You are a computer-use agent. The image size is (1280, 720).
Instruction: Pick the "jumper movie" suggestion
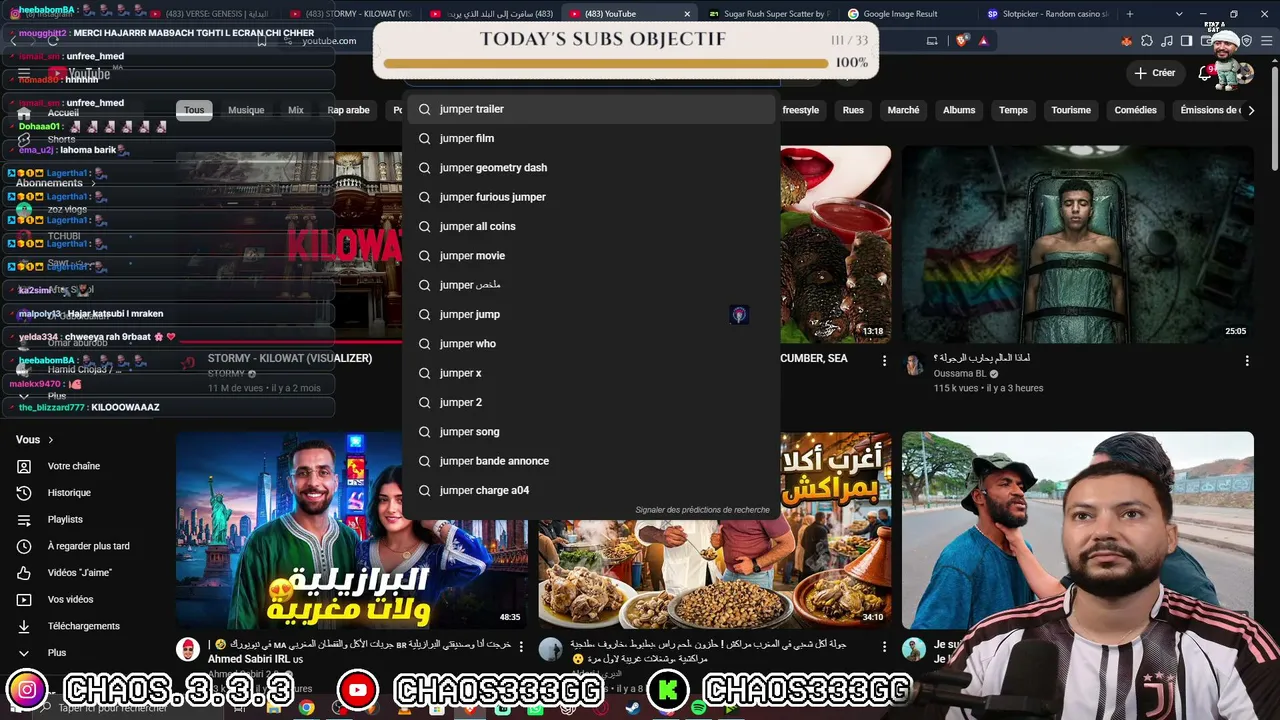pyautogui.click(x=590, y=256)
